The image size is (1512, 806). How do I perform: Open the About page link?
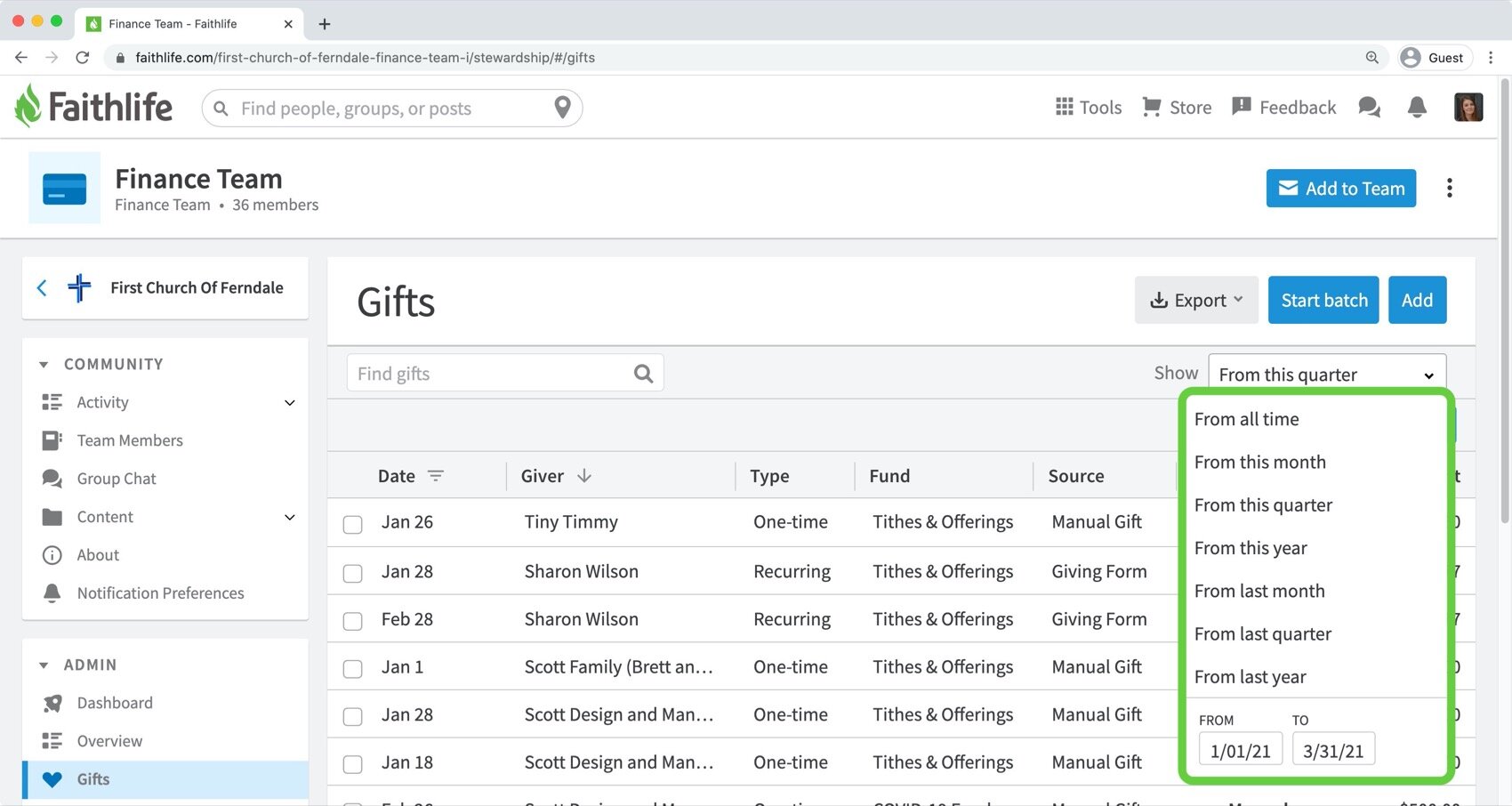coord(98,555)
